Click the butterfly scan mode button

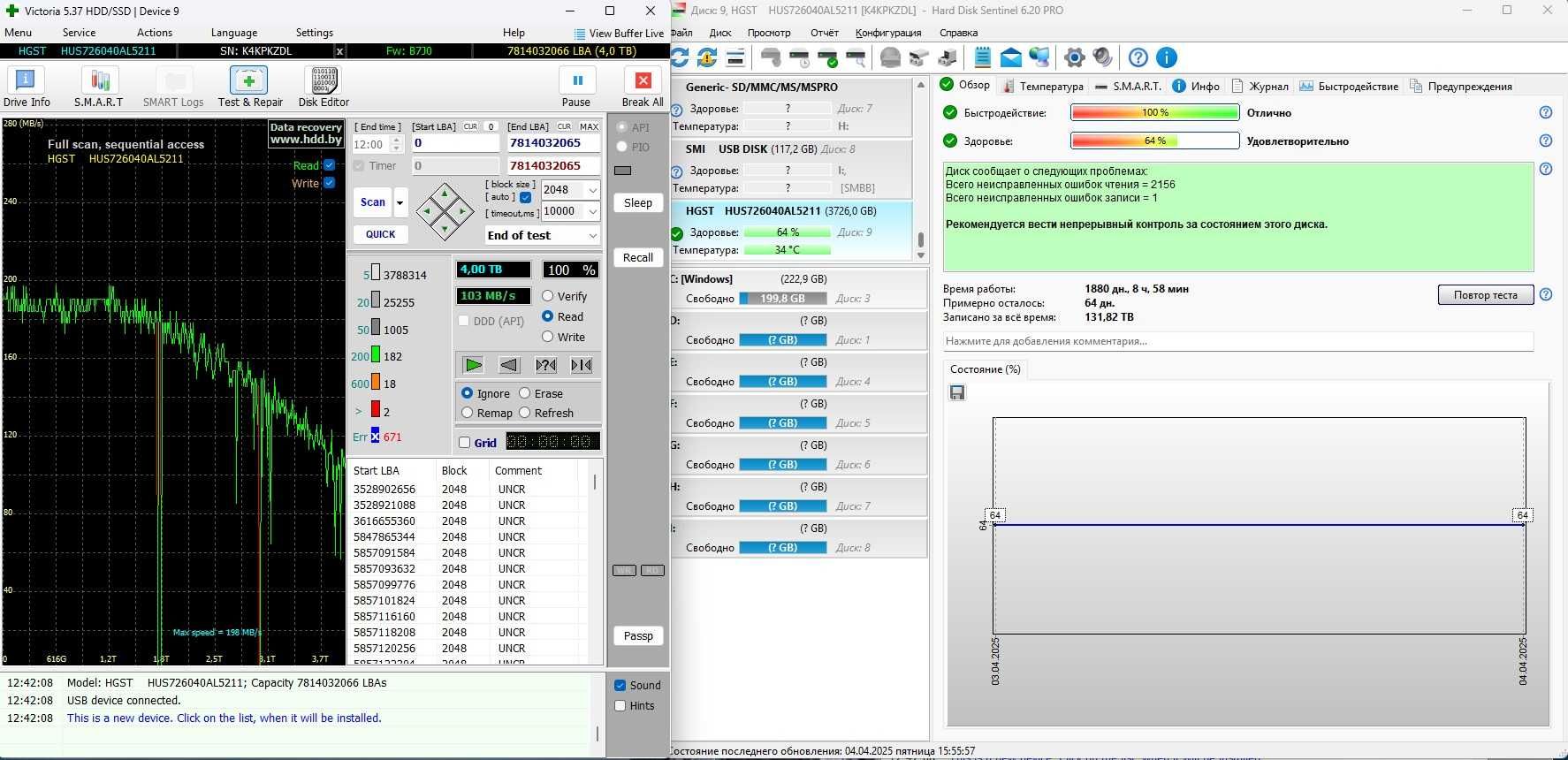click(582, 365)
